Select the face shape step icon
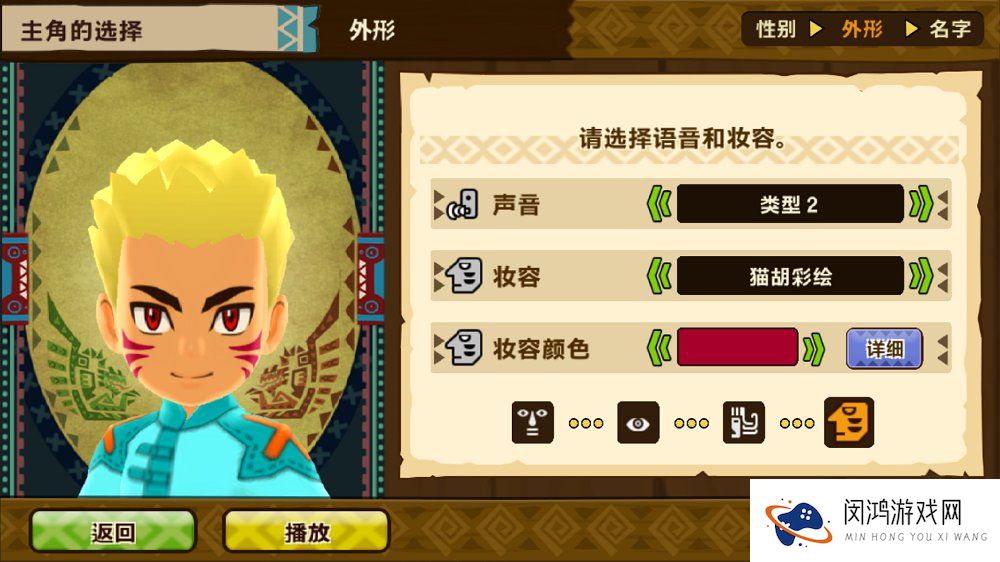The width and height of the screenshot is (1000, 562). coord(533,422)
